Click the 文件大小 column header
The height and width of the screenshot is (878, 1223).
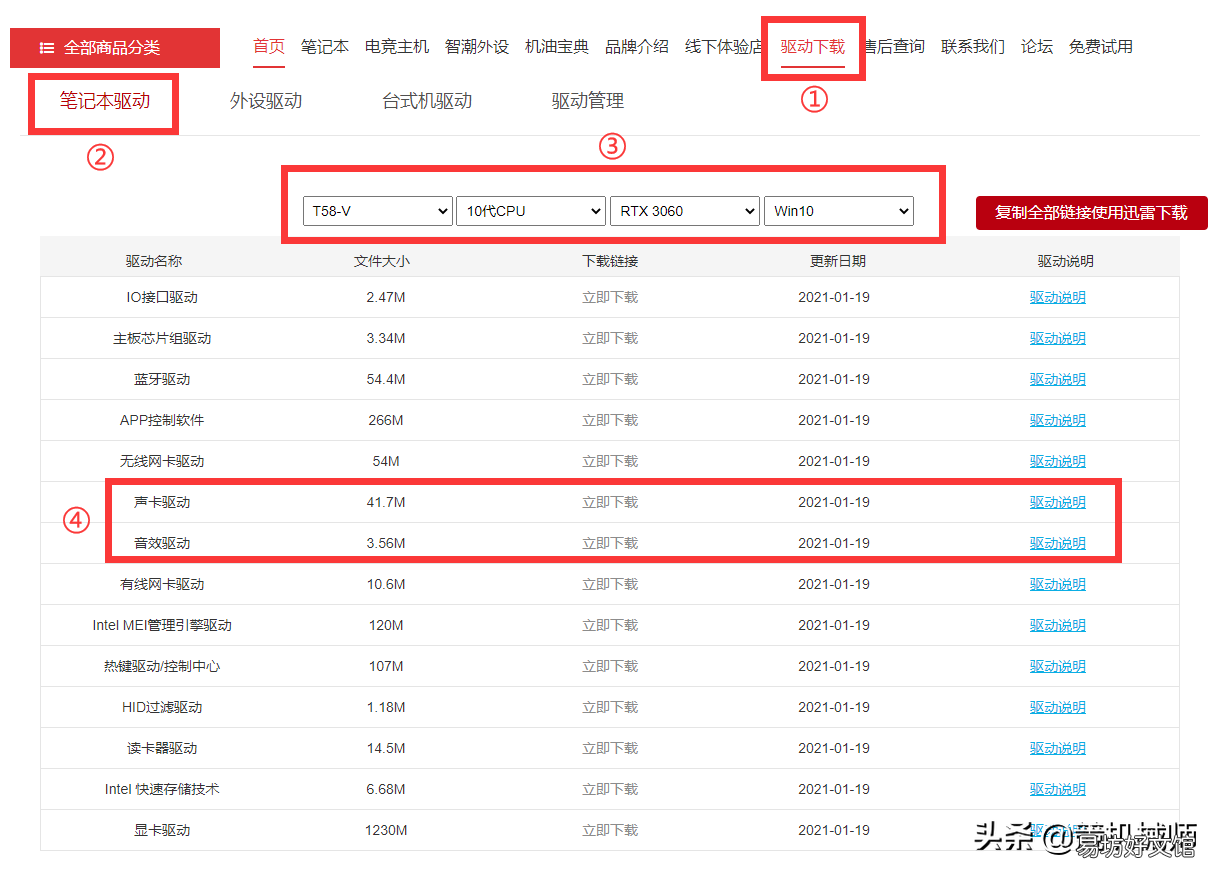[382, 261]
